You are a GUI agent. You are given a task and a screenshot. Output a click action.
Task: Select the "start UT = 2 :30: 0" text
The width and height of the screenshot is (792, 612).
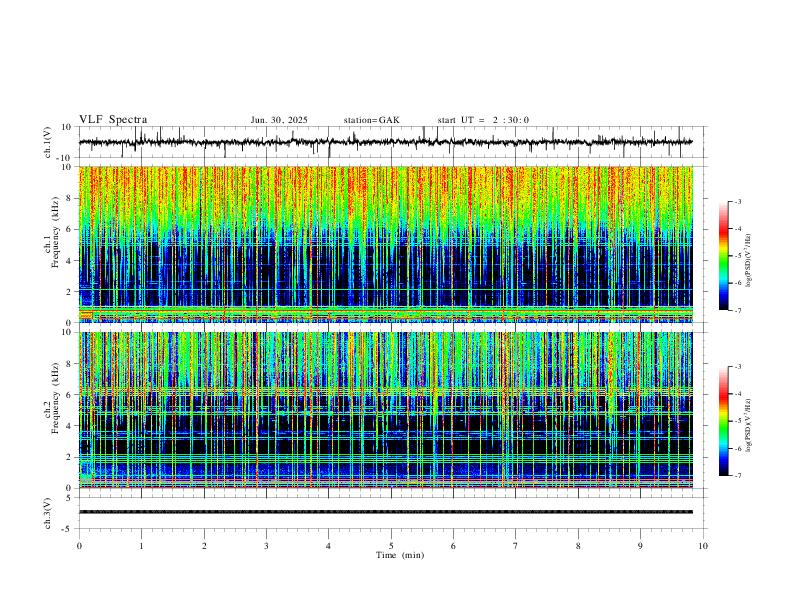483,120
